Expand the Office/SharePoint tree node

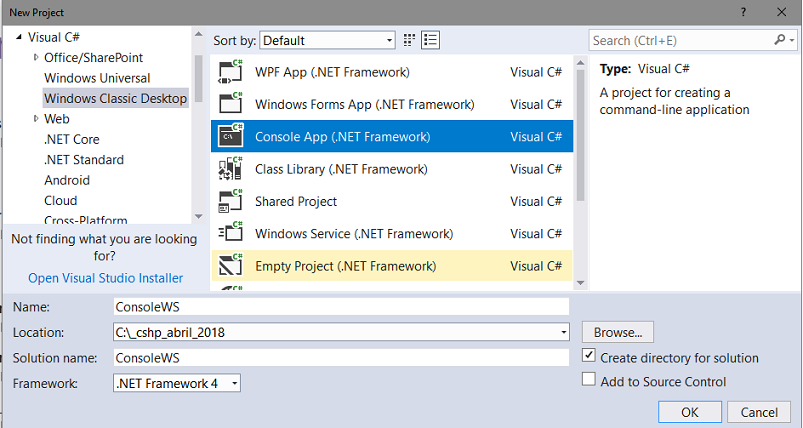pyautogui.click(x=36, y=57)
